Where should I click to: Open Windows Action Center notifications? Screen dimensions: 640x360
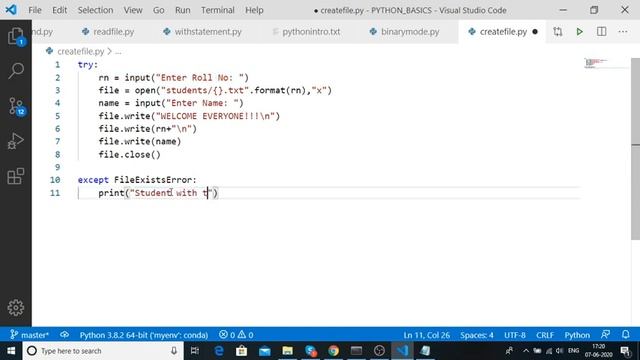tap(625, 351)
